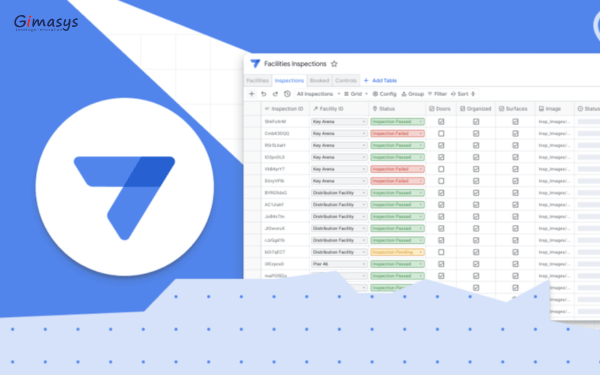The width and height of the screenshot is (600, 375).
Task: Select Inspection ID cell CmbK3DQQ
Action: tap(277, 134)
